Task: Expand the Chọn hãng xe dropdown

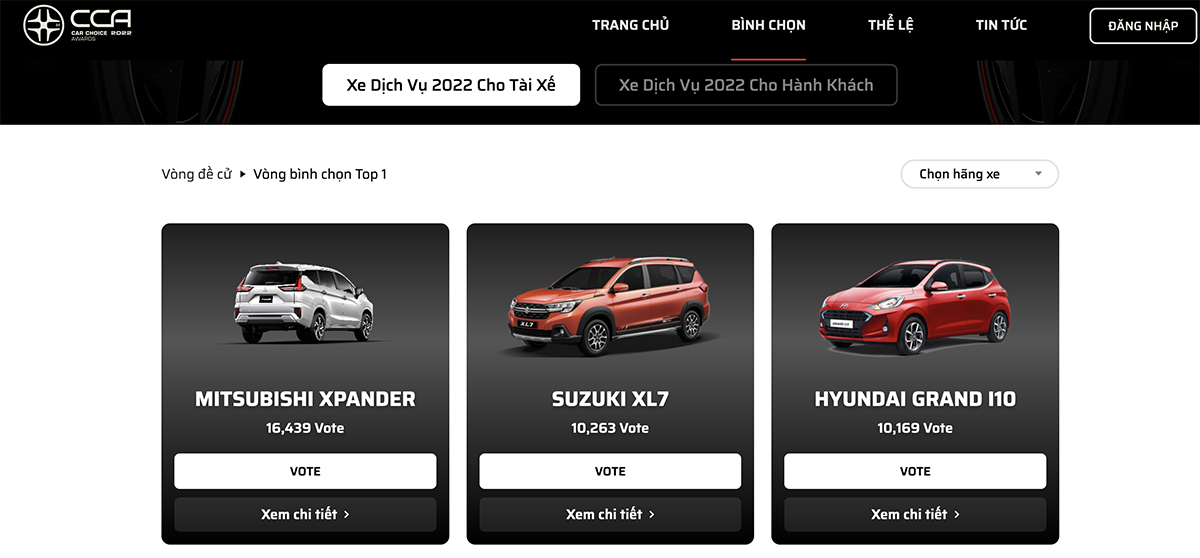Action: pyautogui.click(x=979, y=174)
